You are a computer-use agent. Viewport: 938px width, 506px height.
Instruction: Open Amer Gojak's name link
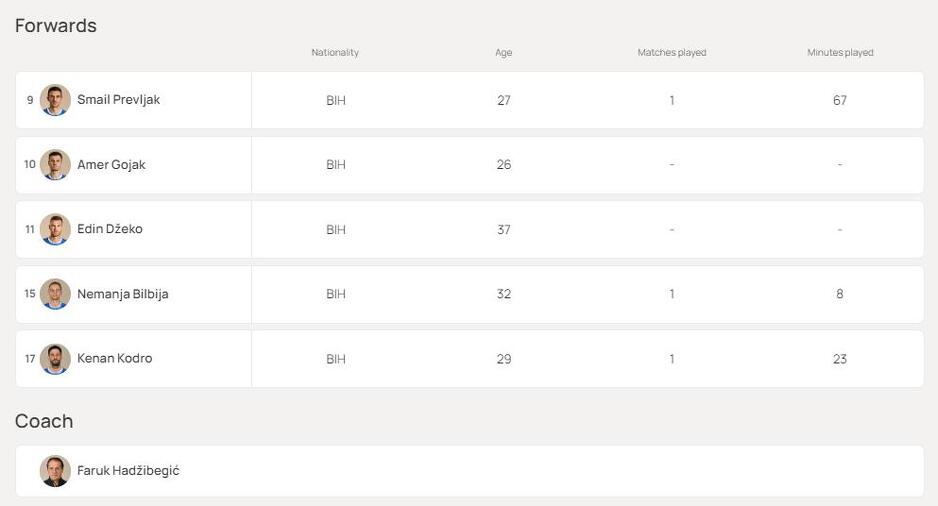pos(111,165)
